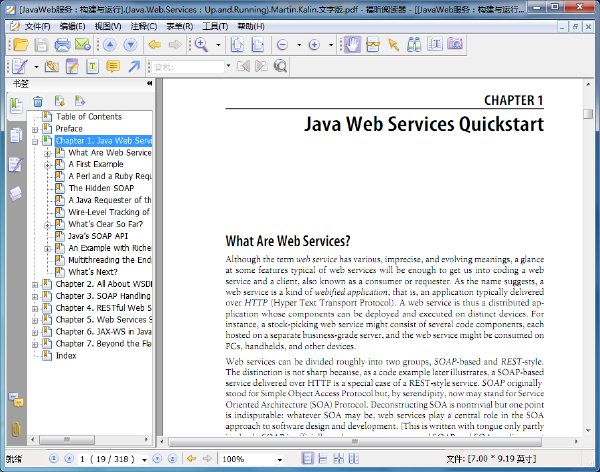
Task: Open the pages thumbnails panel icon
Action: click(16, 136)
